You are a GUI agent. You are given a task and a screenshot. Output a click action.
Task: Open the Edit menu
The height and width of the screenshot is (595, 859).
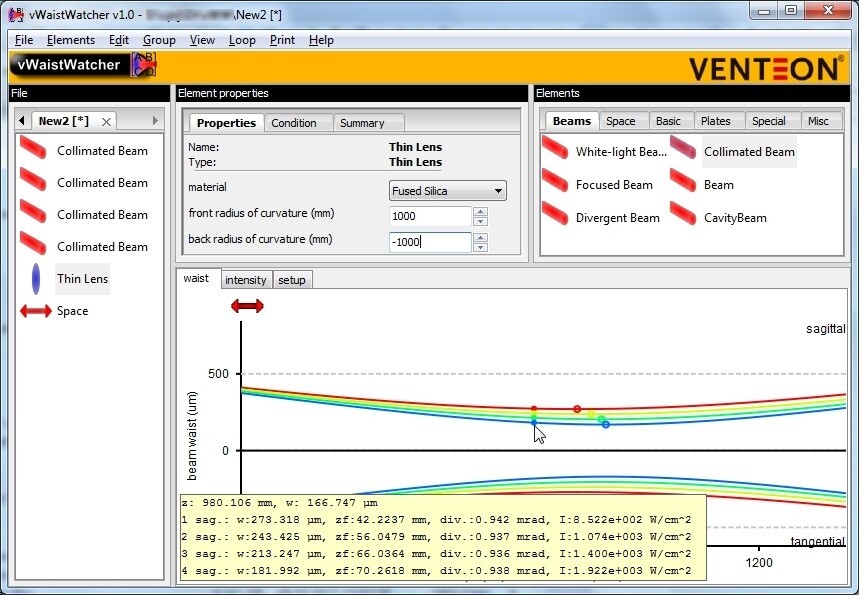pos(118,40)
